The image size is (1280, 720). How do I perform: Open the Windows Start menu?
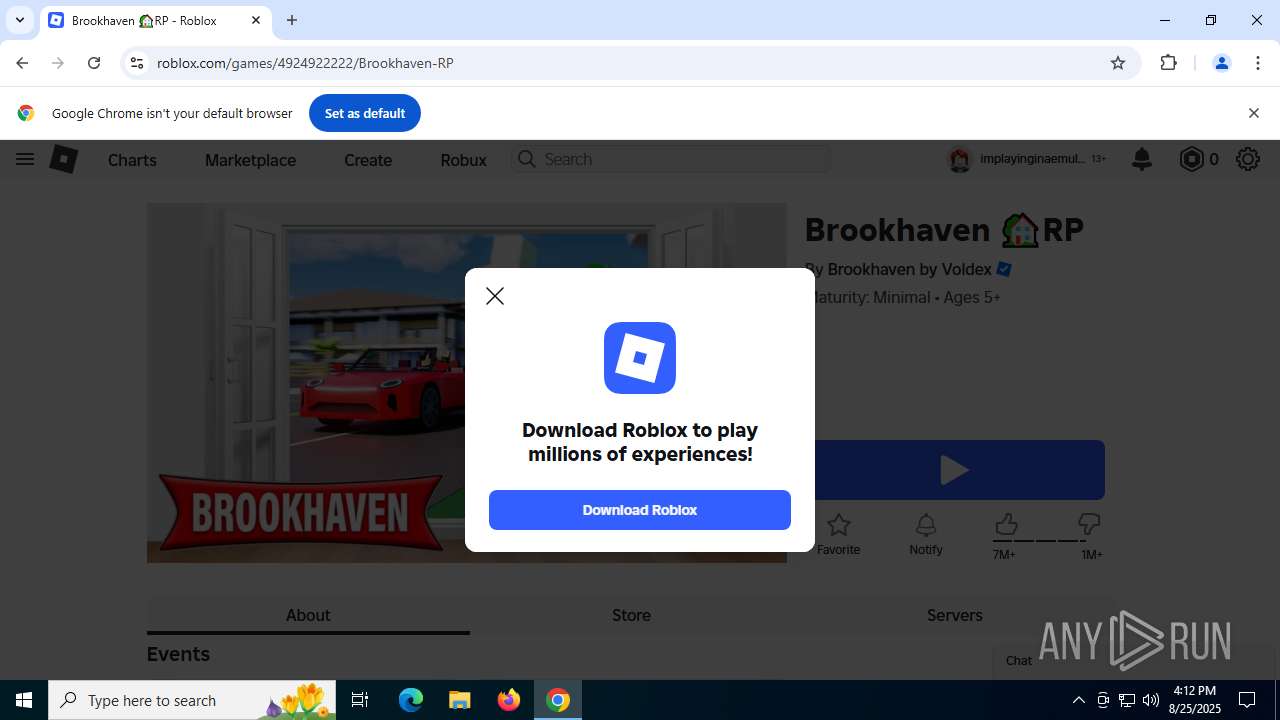tap(24, 700)
